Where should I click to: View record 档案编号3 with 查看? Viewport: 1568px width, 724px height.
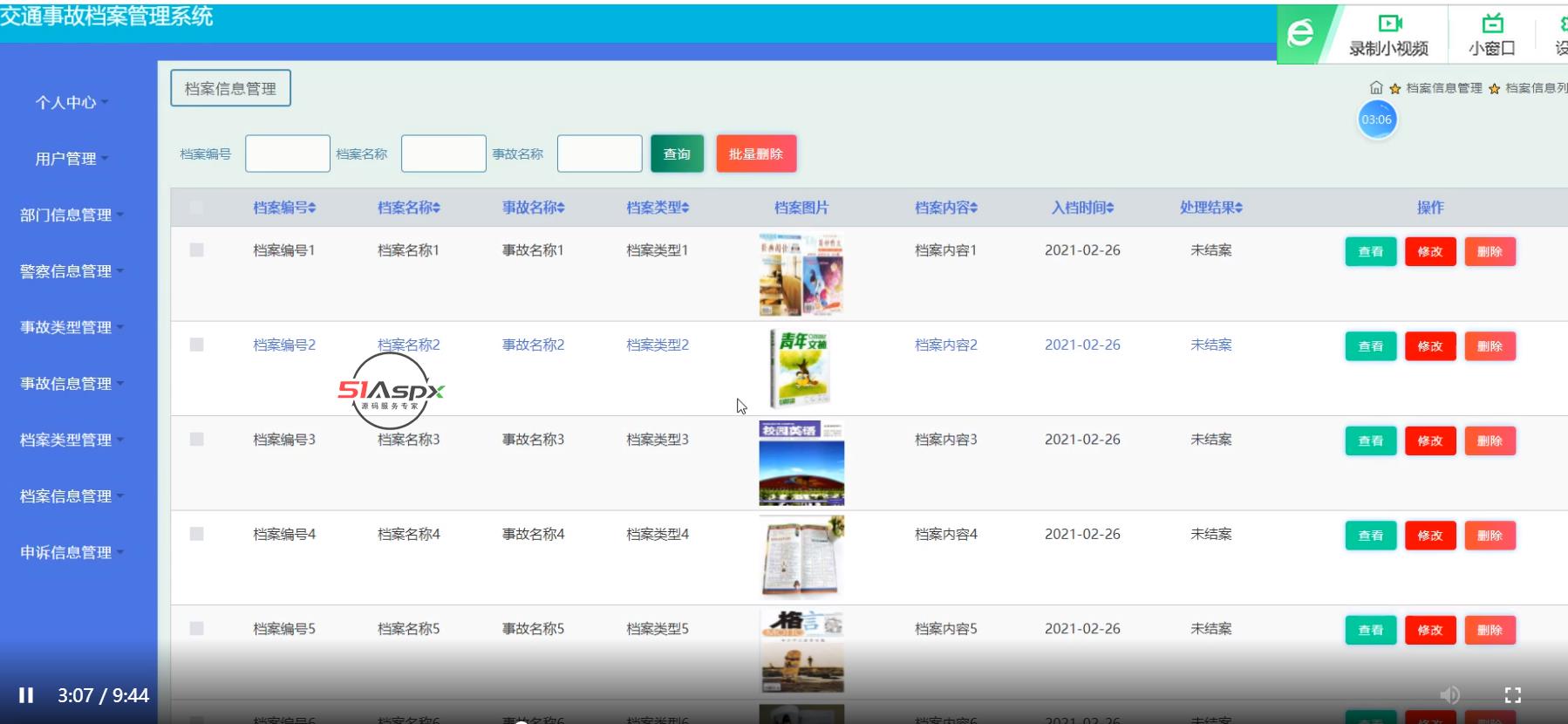1371,441
